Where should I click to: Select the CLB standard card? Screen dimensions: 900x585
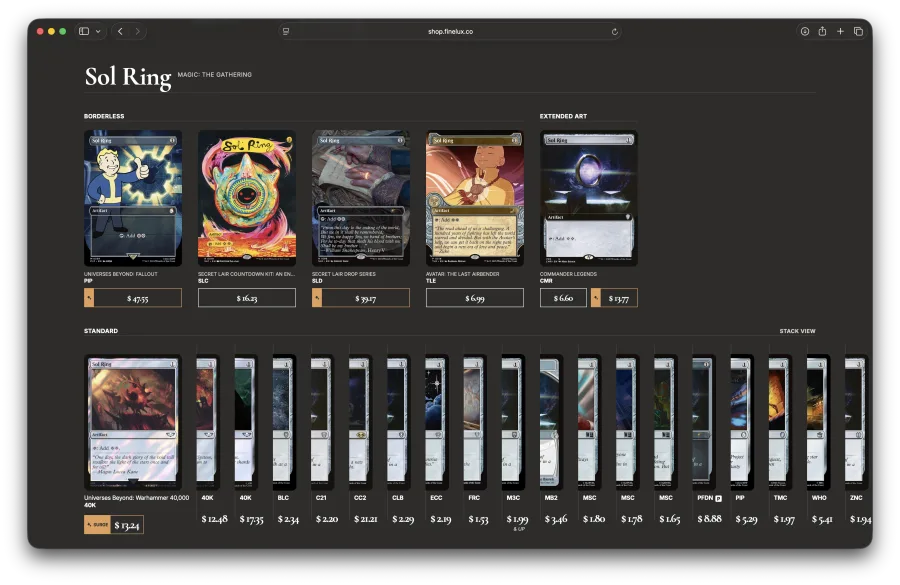398,421
